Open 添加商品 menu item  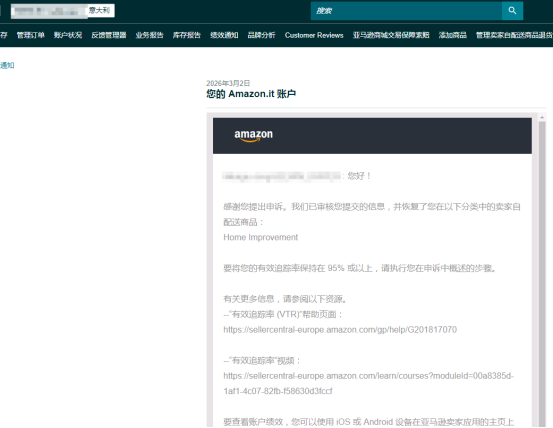453,35
